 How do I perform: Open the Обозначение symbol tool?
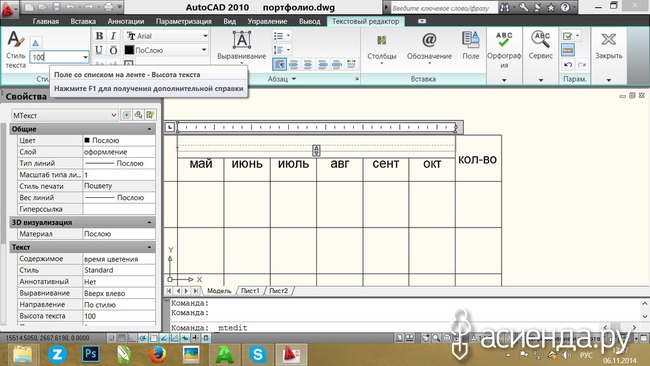429,48
